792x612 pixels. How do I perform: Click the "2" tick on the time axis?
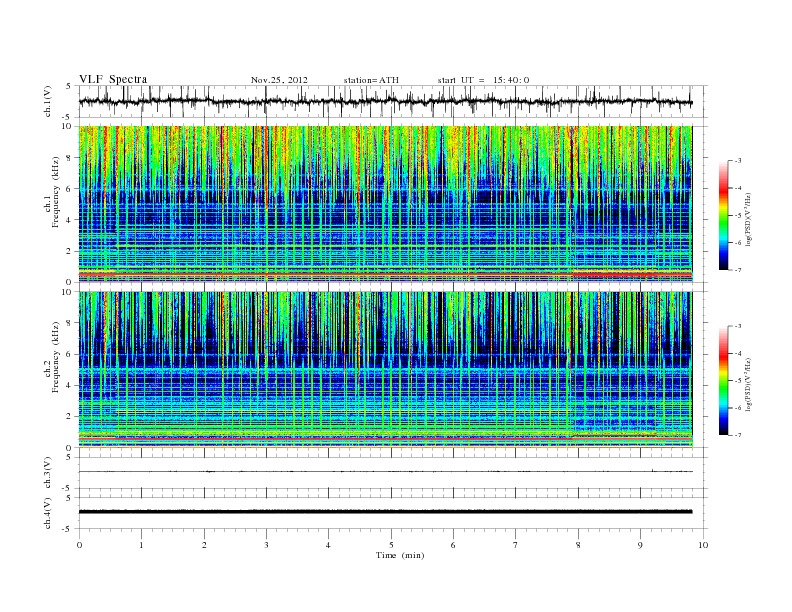click(x=204, y=545)
